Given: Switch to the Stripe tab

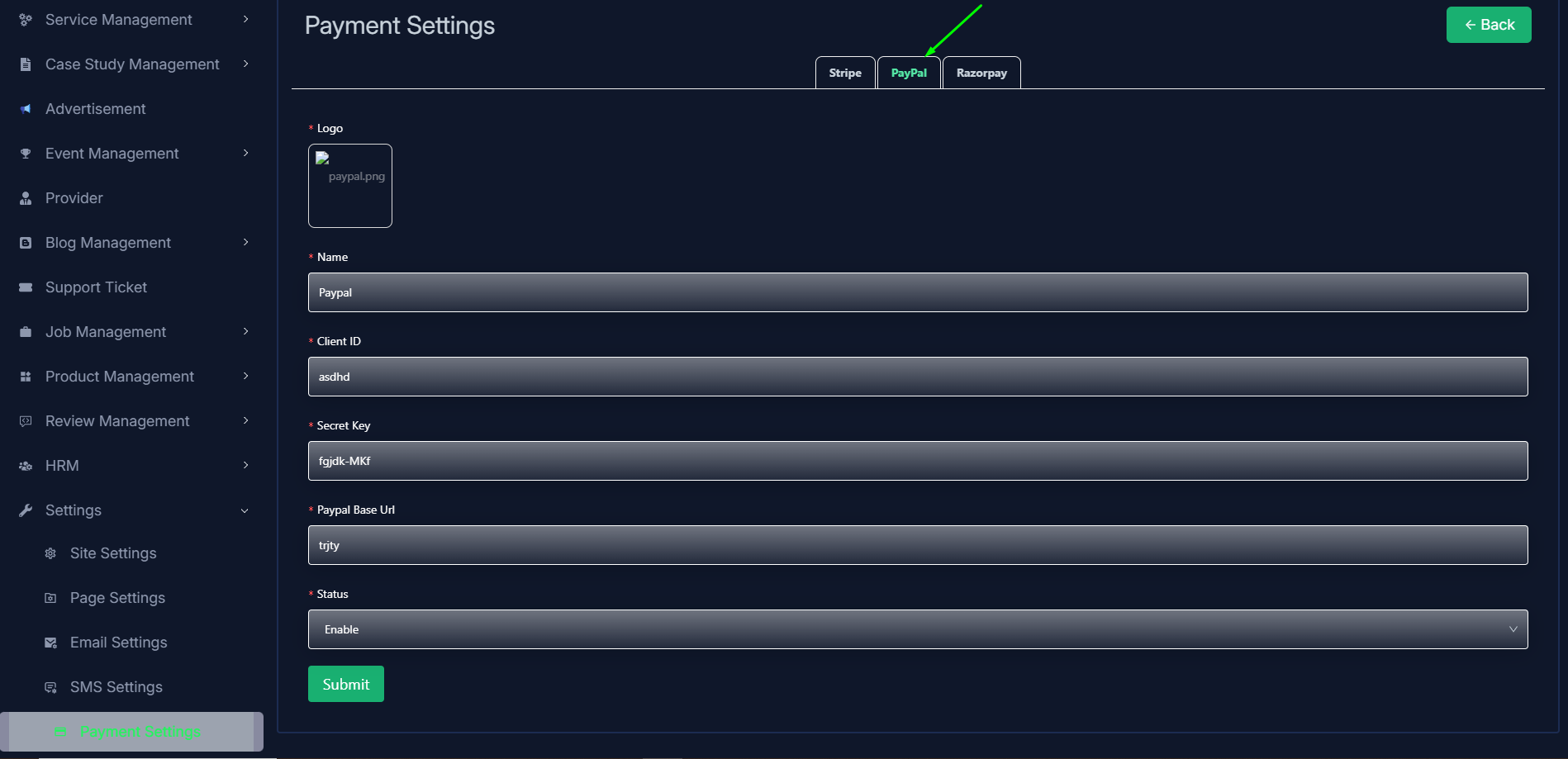Looking at the screenshot, I should coord(844,73).
